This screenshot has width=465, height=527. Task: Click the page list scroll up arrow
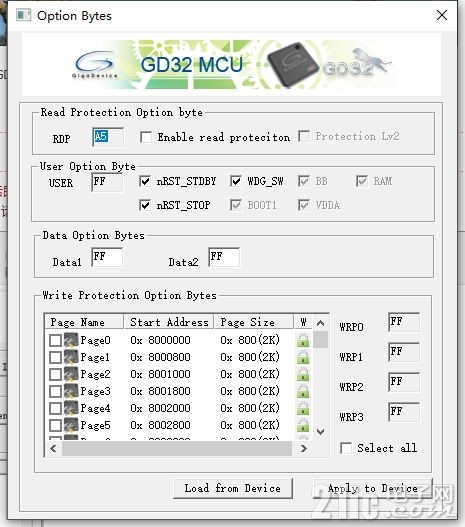(321, 323)
